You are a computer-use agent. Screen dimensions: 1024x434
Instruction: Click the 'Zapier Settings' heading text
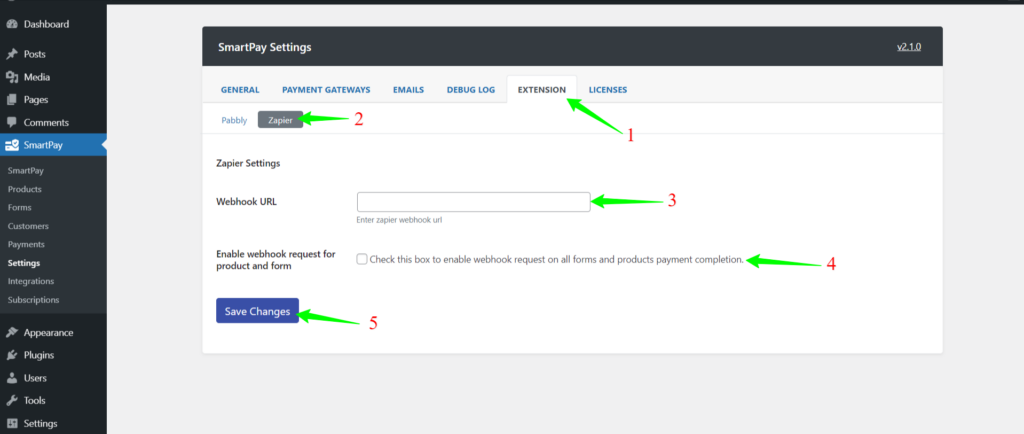248,163
